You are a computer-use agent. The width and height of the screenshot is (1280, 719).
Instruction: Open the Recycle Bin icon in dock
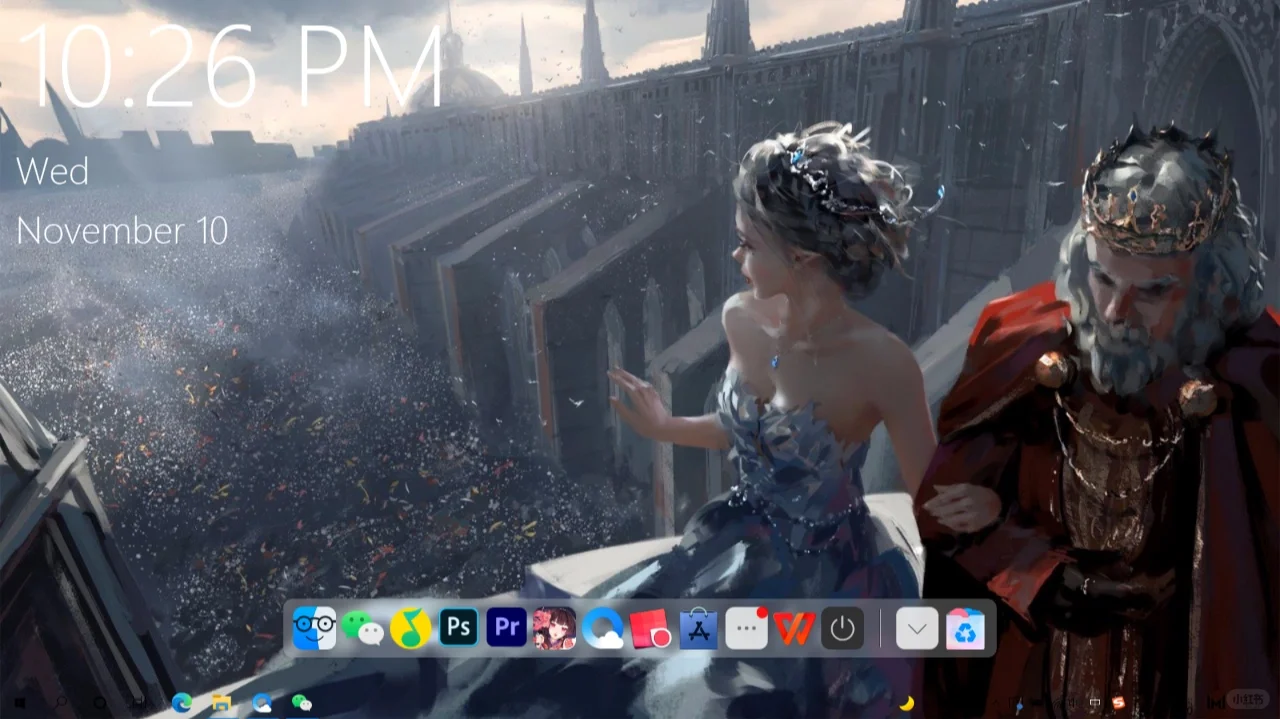coord(965,628)
